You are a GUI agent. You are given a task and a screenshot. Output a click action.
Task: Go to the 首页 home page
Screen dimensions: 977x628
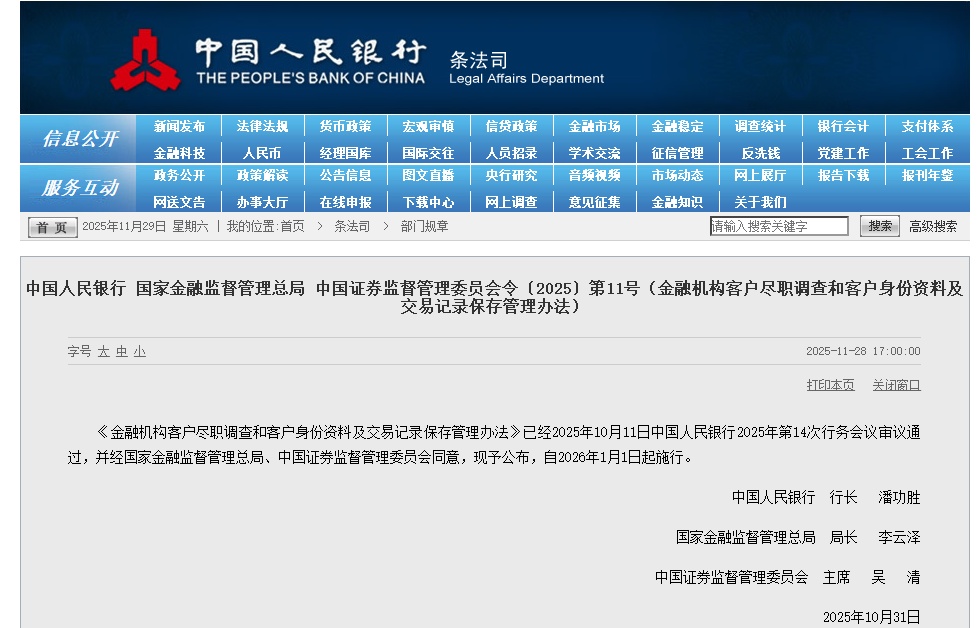point(50,227)
